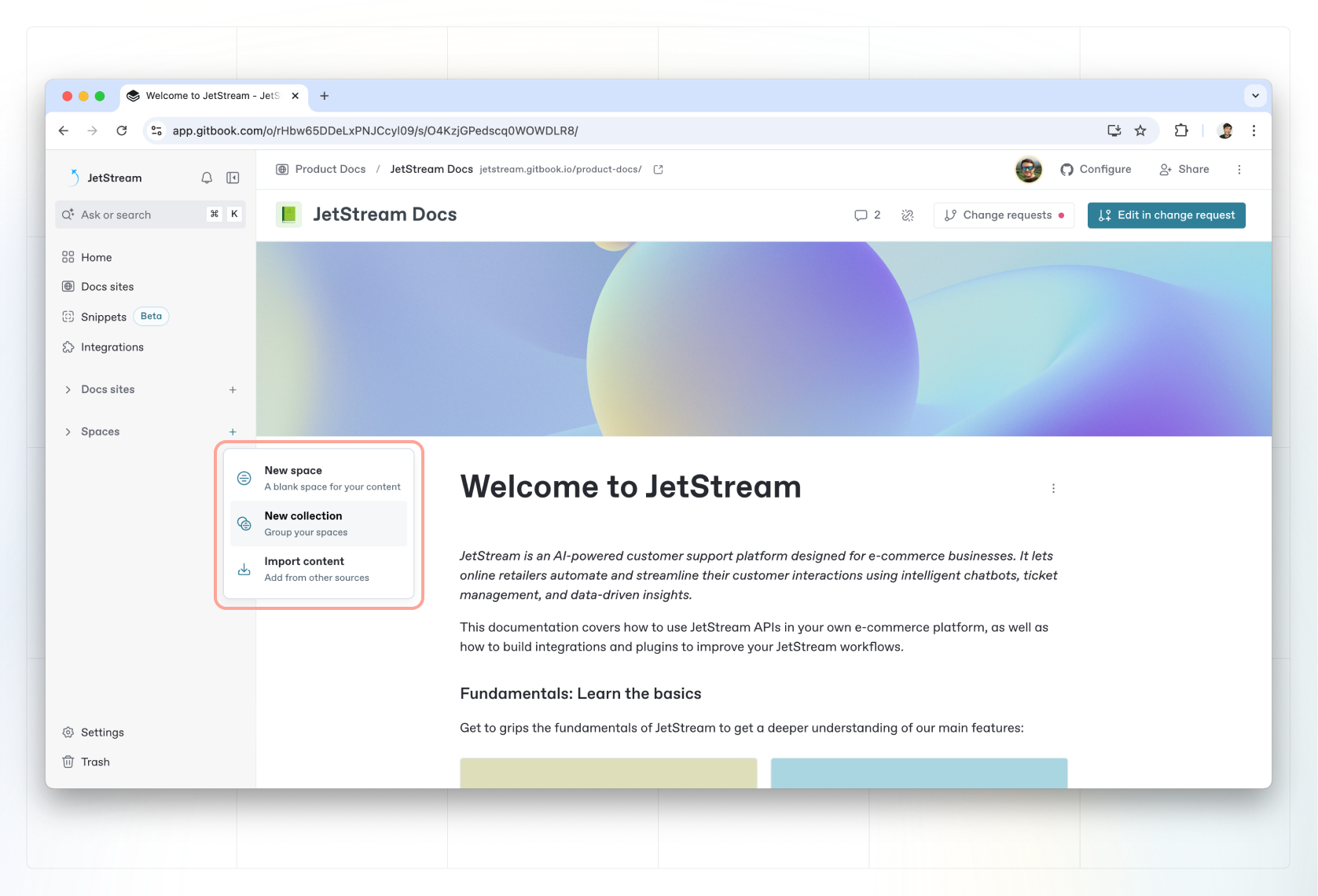
Task: Click Edit in change request button
Action: click(1166, 215)
